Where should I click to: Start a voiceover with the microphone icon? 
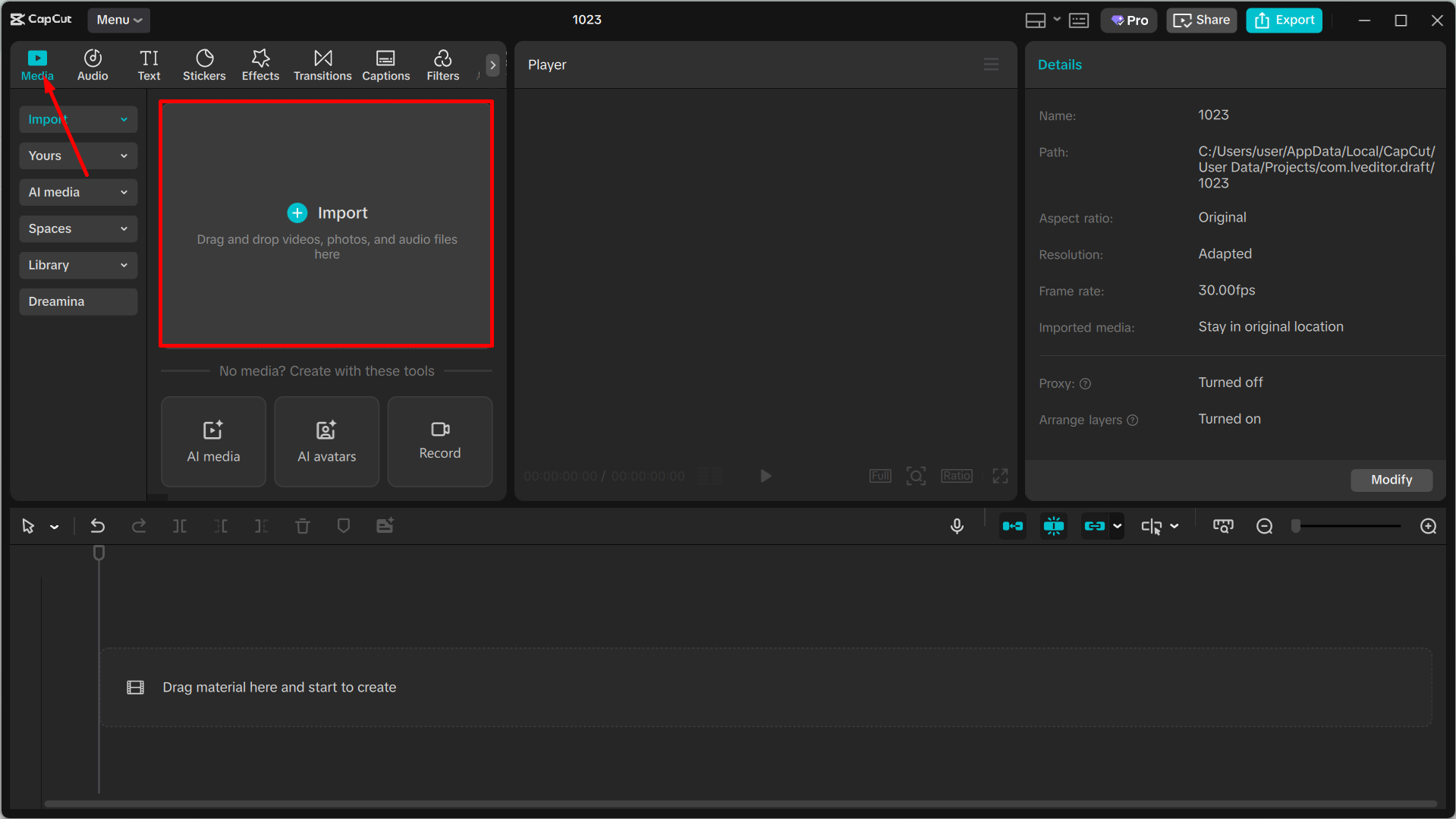pos(957,525)
